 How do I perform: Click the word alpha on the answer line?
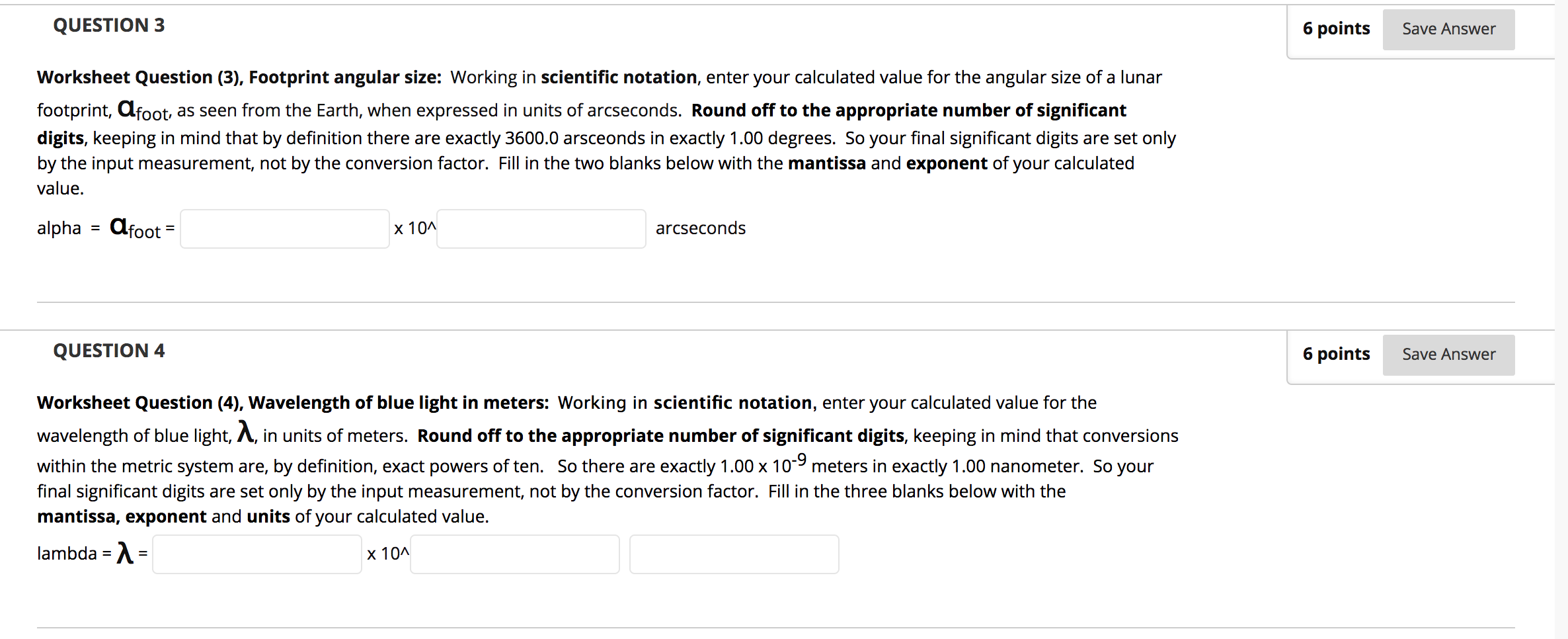point(59,228)
